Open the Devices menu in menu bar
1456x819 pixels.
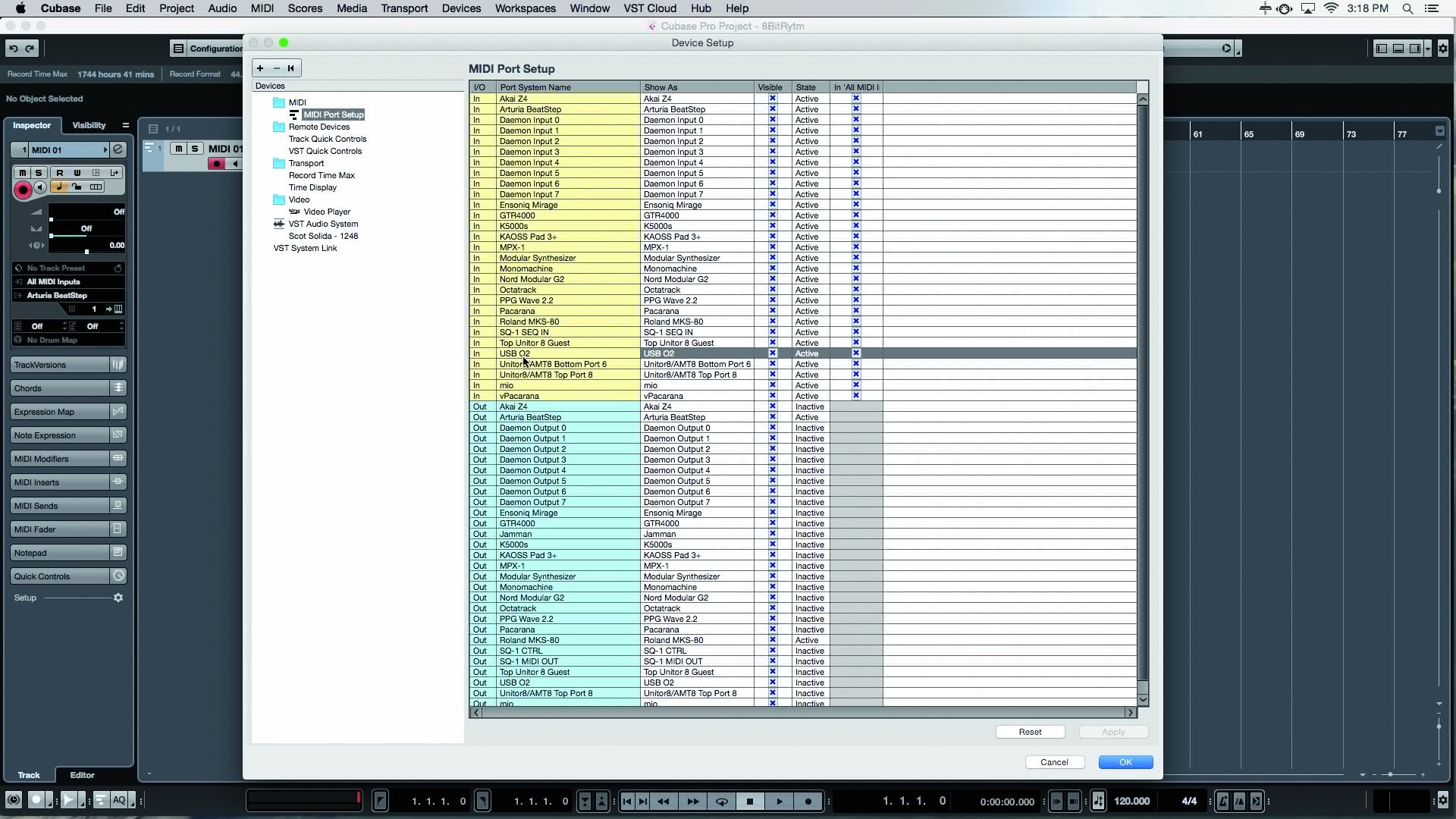coord(461,8)
